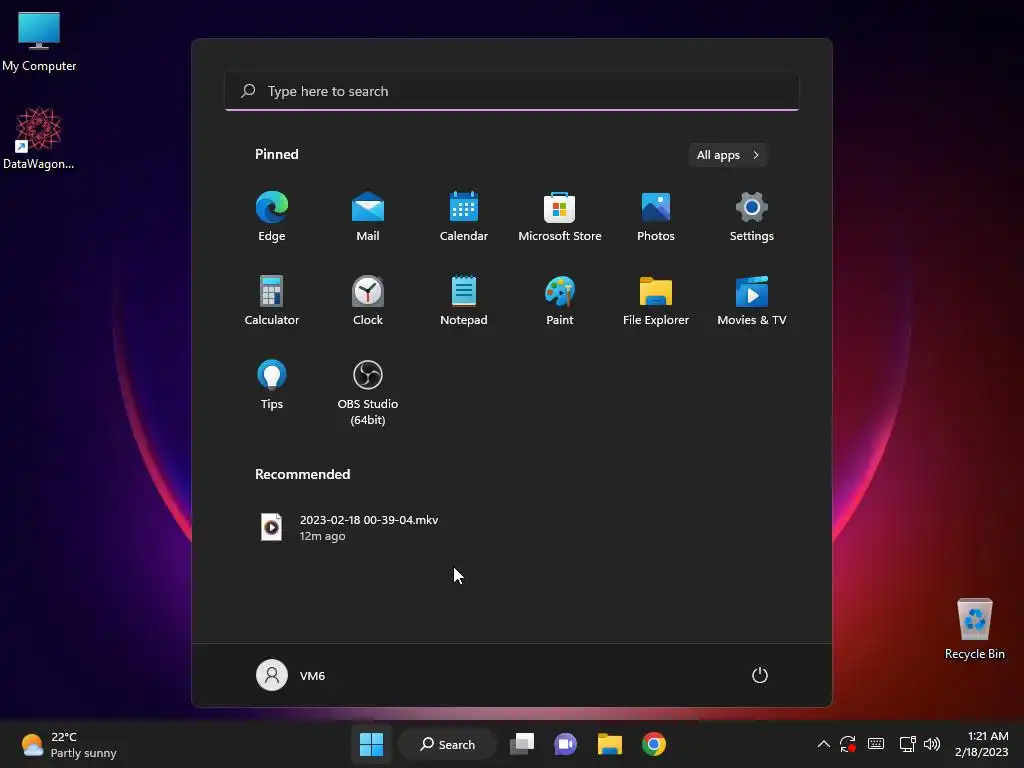Click the network tray icon

coord(908,744)
